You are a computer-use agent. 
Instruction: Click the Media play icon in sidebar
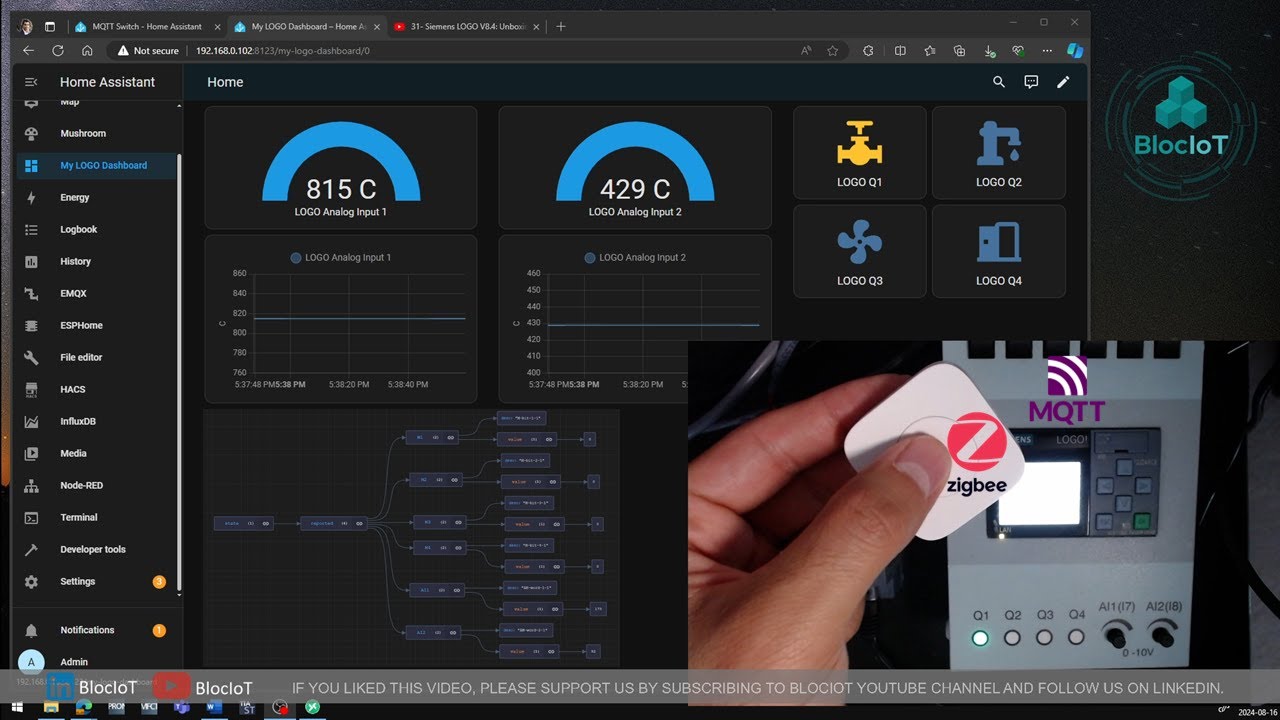(31, 453)
